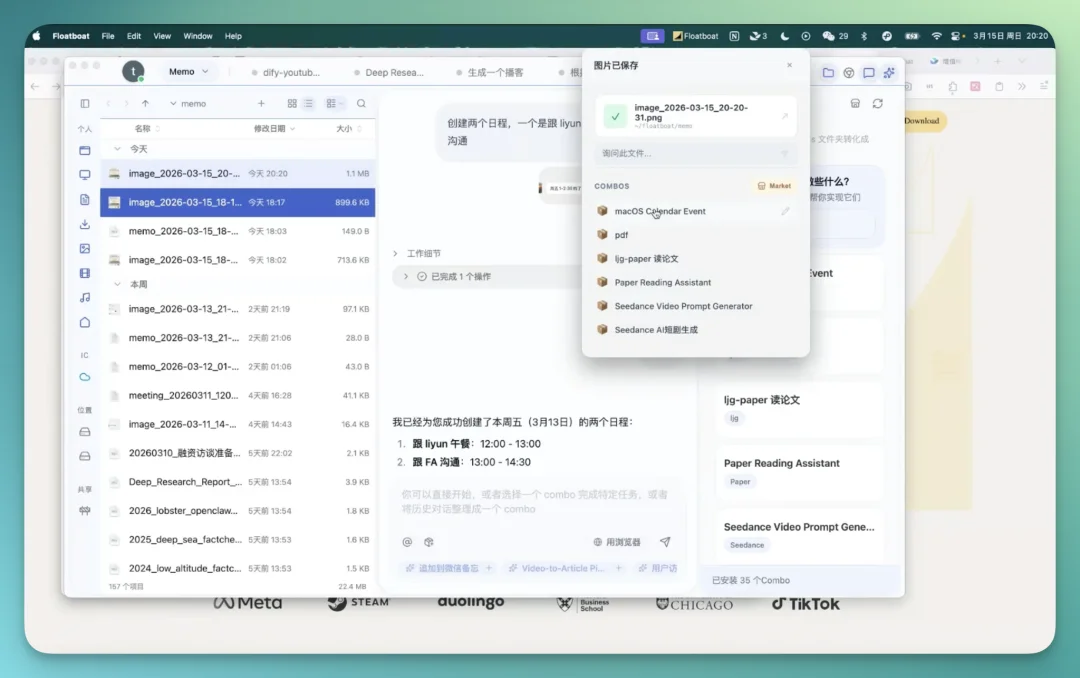Image resolution: width=1080 pixels, height=678 pixels.
Task: Switch file browser to list view
Action: 309,103
